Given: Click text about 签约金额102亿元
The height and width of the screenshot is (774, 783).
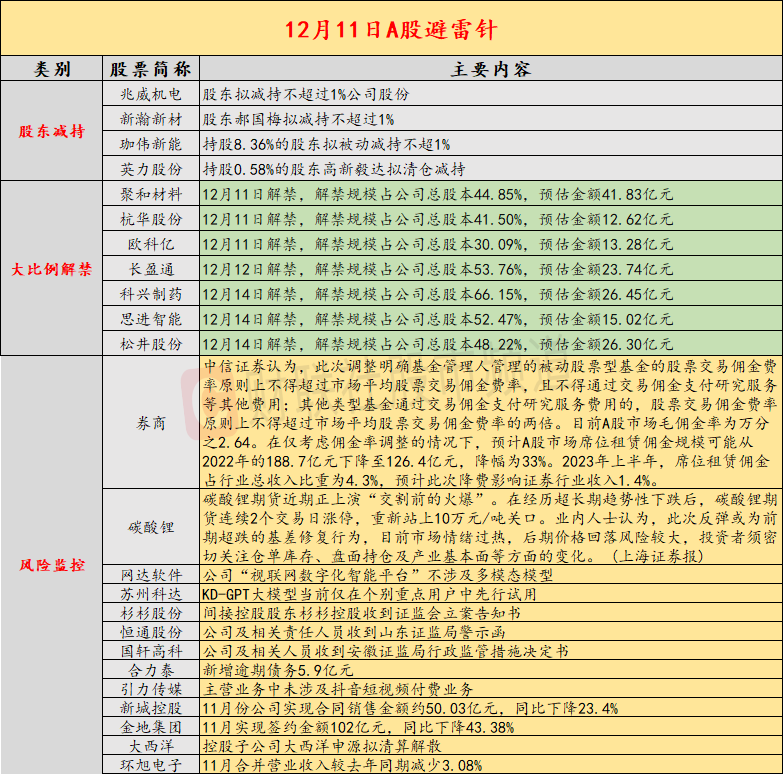Looking at the screenshot, I should (358, 727).
